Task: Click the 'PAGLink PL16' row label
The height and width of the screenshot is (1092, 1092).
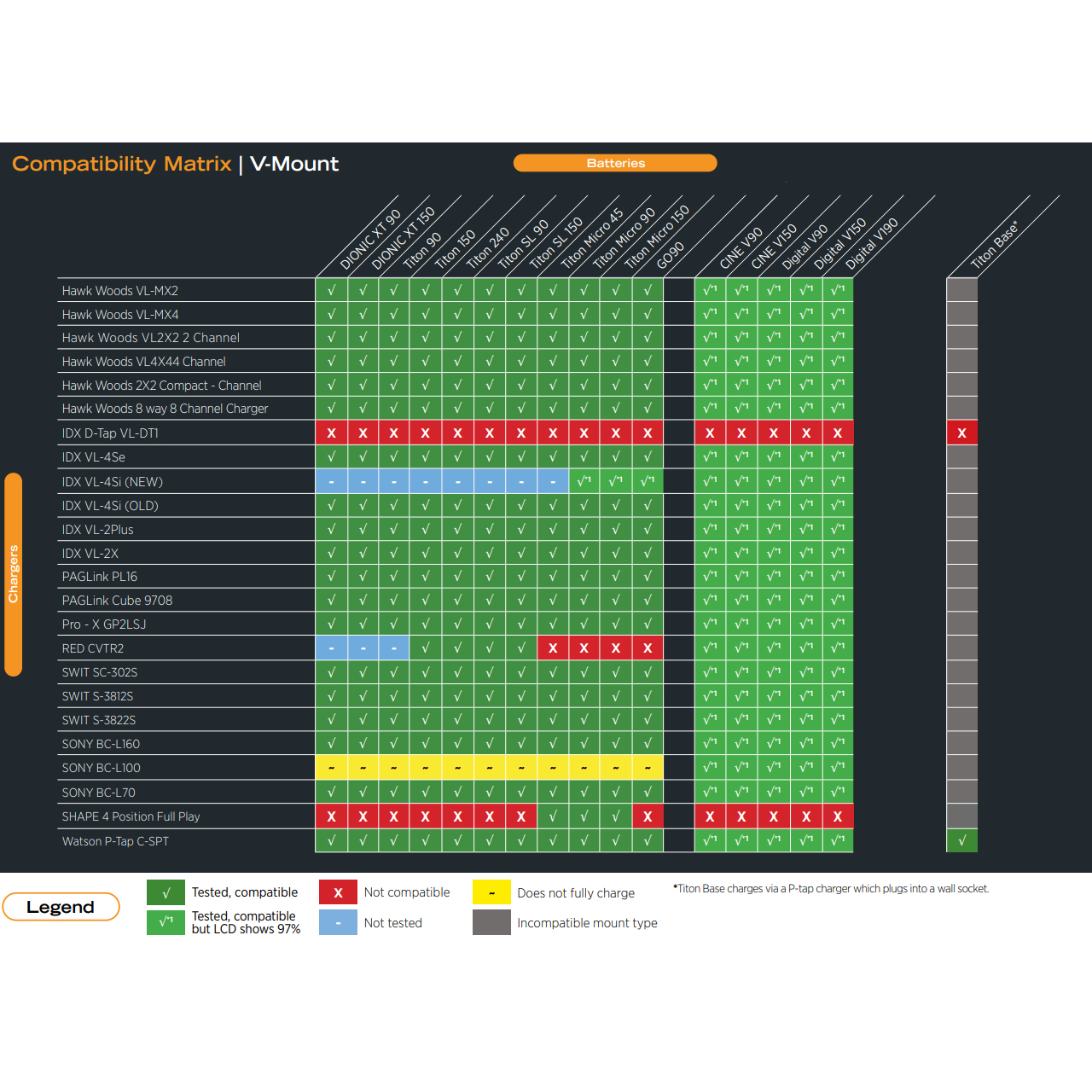Action: click(x=100, y=577)
